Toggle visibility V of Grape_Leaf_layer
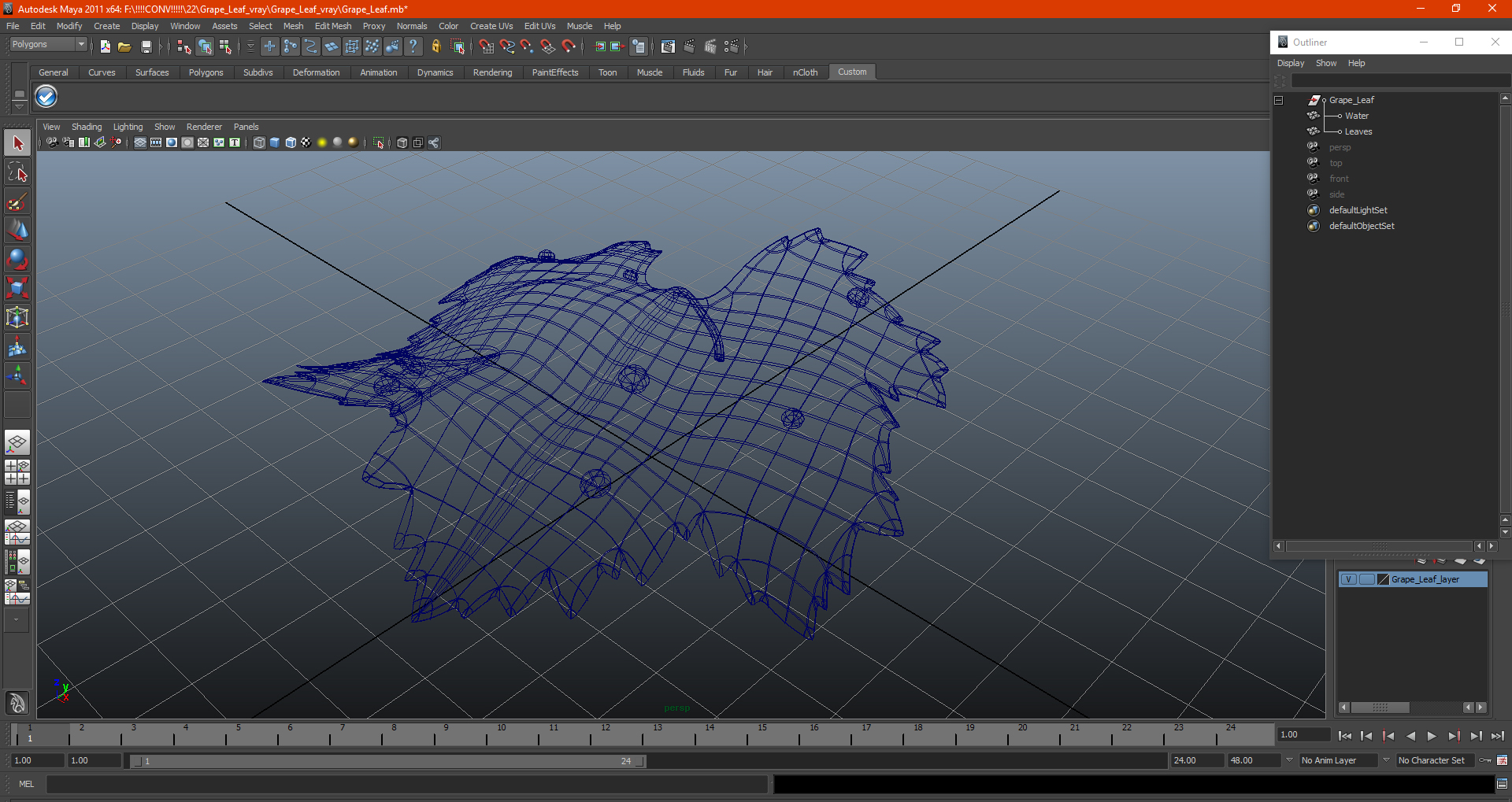 [x=1348, y=579]
